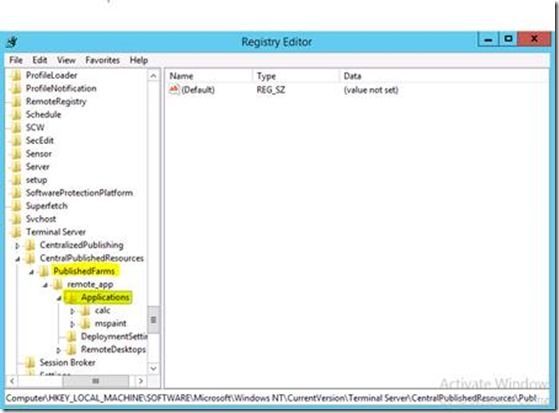Select the (Default) value name
The width and height of the screenshot is (559, 413).
(x=198, y=90)
